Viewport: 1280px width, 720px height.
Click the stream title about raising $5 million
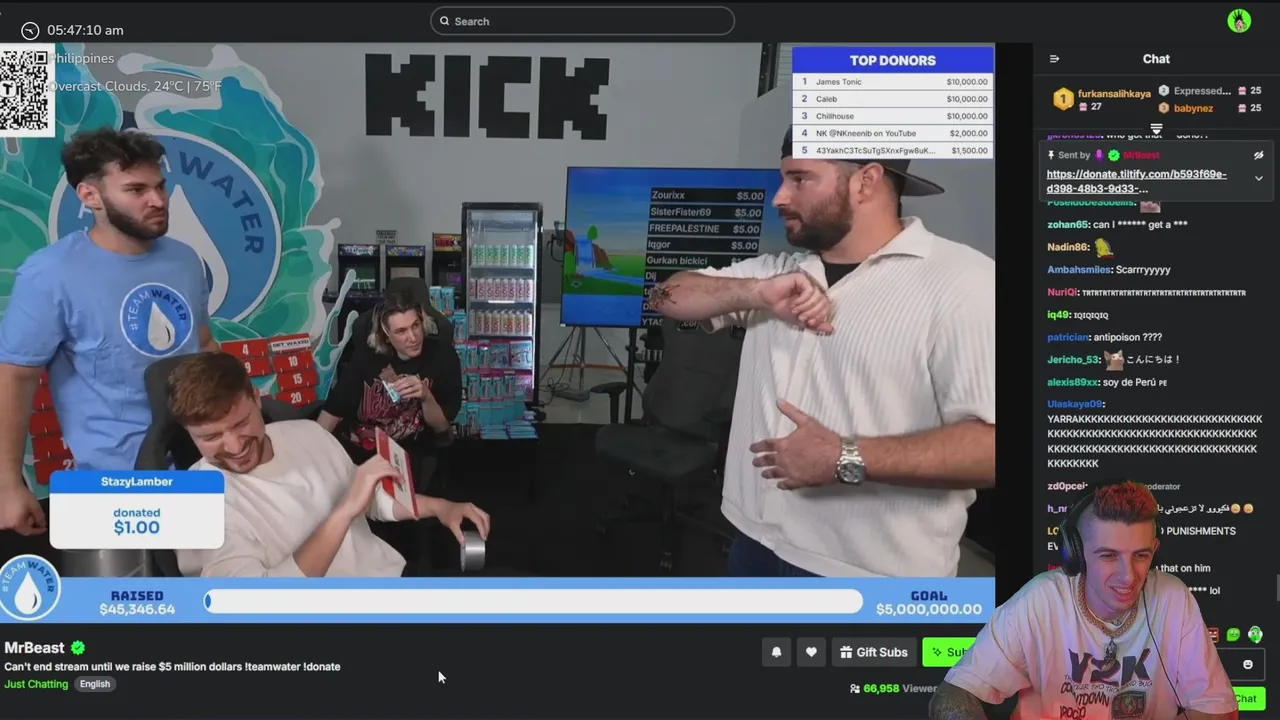tap(172, 666)
